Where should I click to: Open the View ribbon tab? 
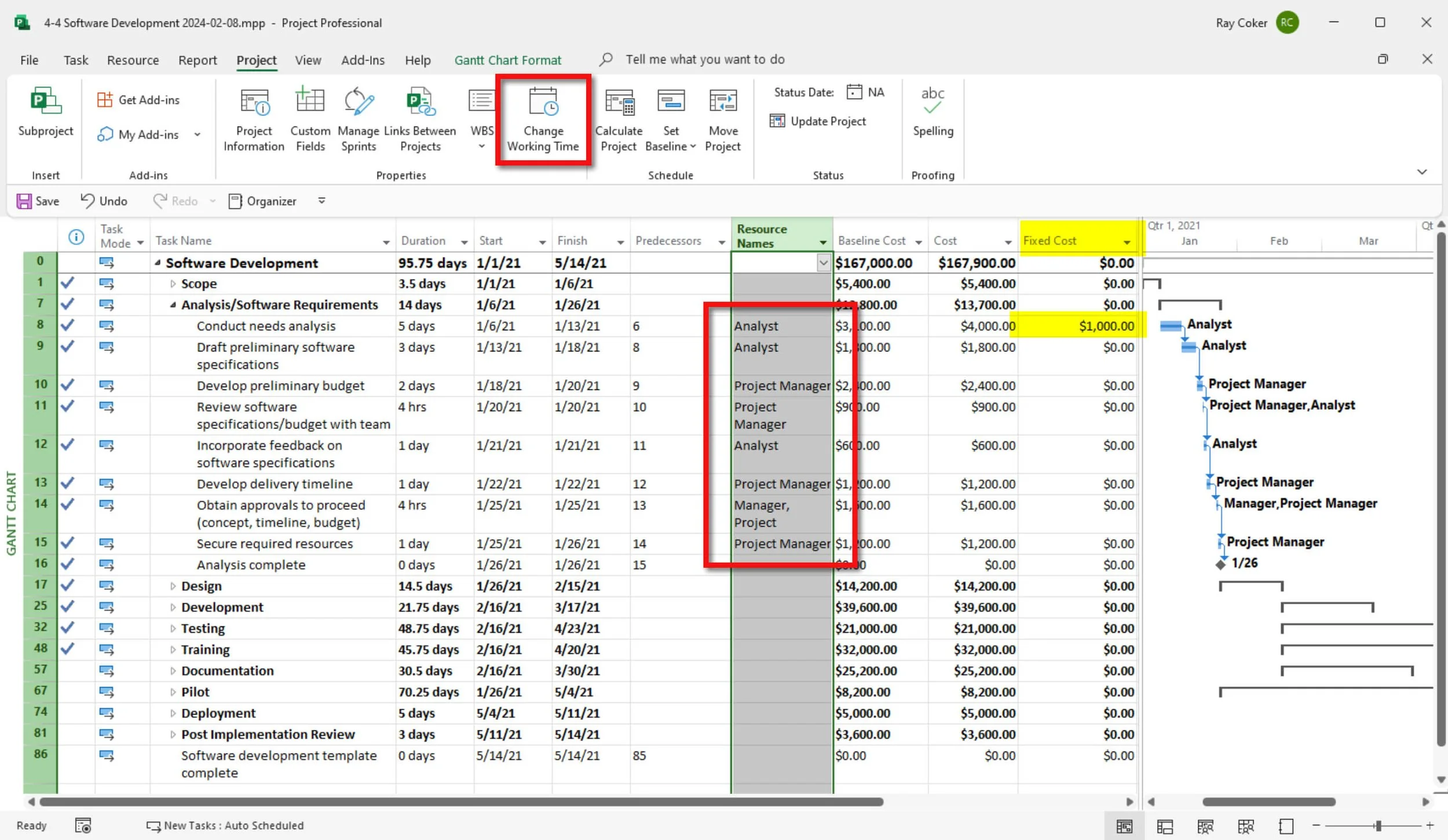click(308, 60)
